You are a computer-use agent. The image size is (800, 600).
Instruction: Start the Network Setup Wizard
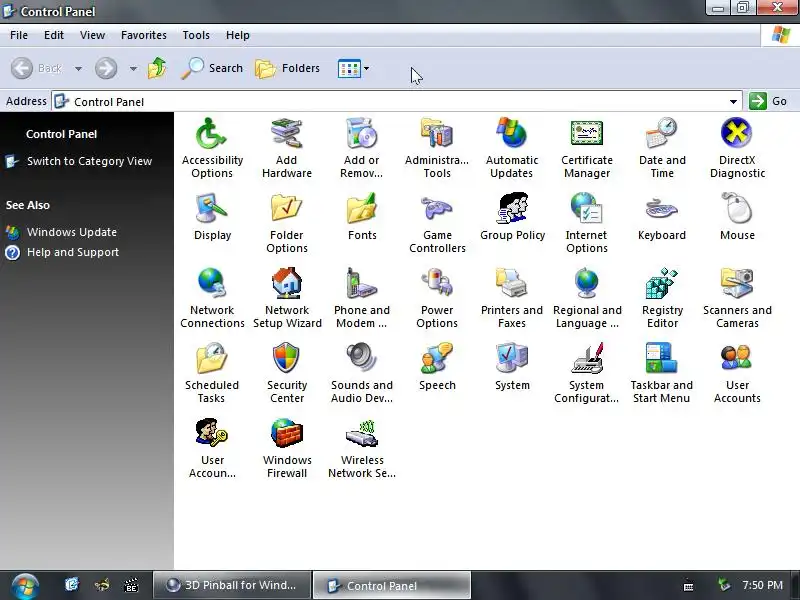(287, 298)
